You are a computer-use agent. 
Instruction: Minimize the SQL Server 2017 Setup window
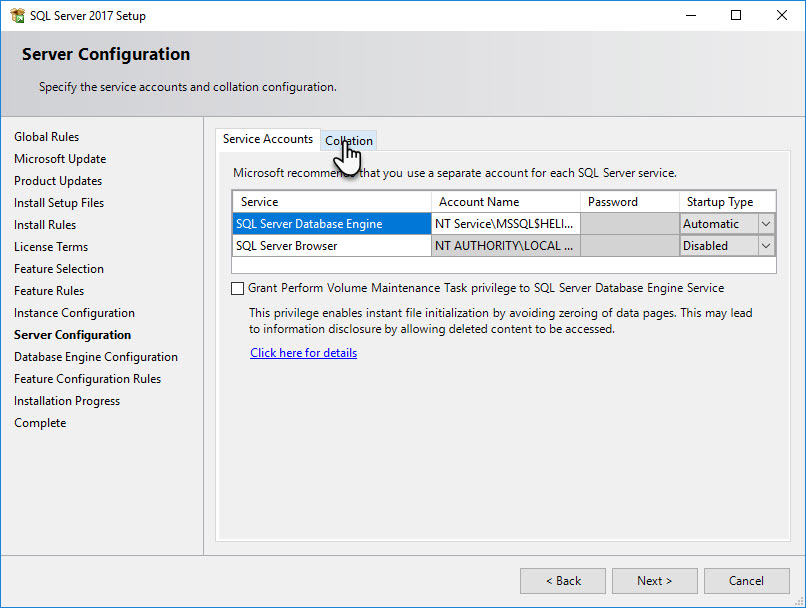point(691,15)
